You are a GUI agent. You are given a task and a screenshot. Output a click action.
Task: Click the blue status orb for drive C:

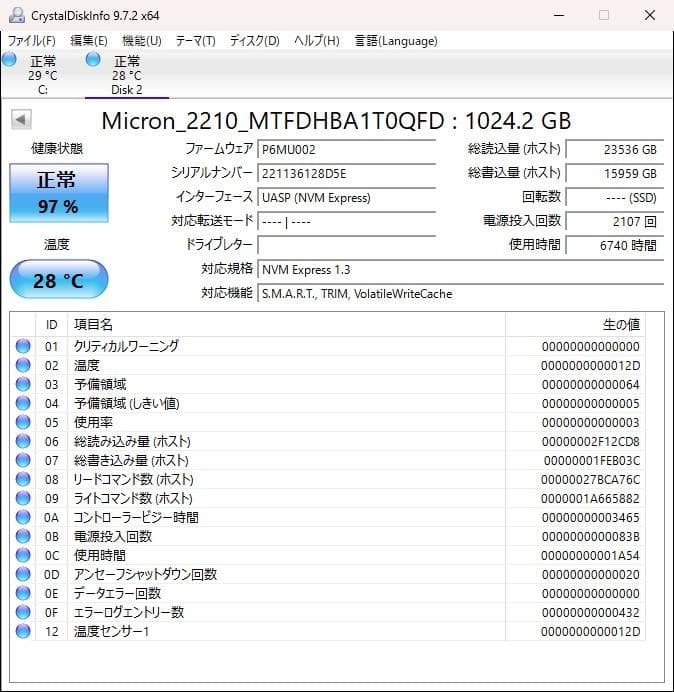coord(9,59)
